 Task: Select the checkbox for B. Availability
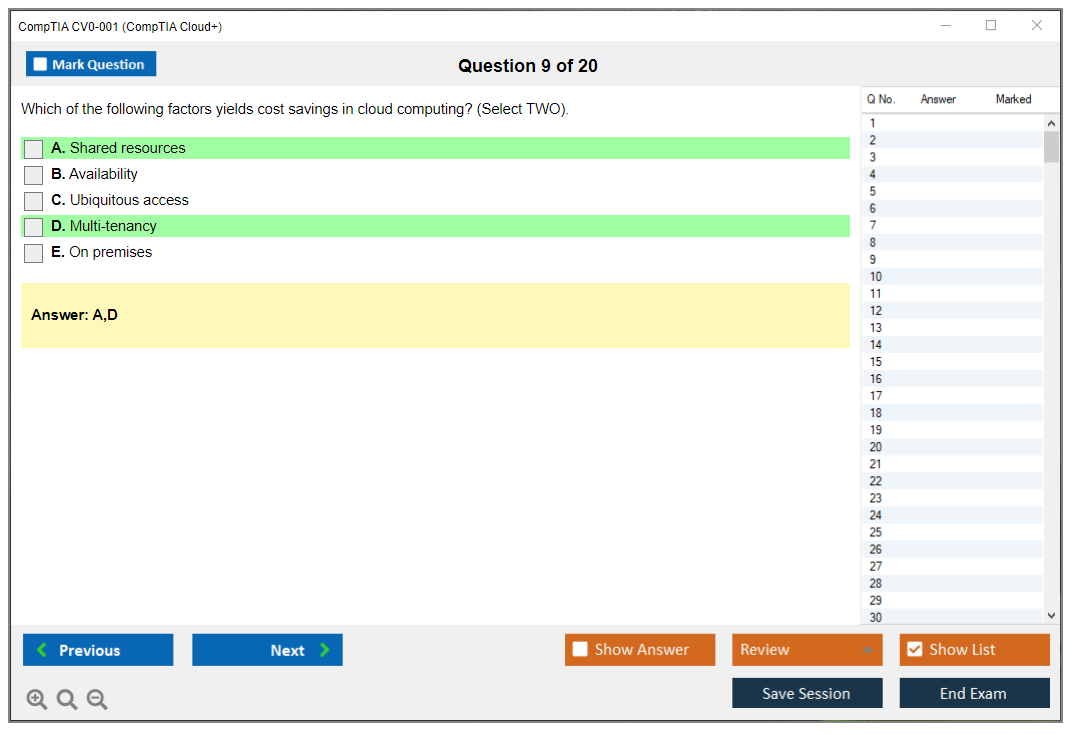point(34,175)
